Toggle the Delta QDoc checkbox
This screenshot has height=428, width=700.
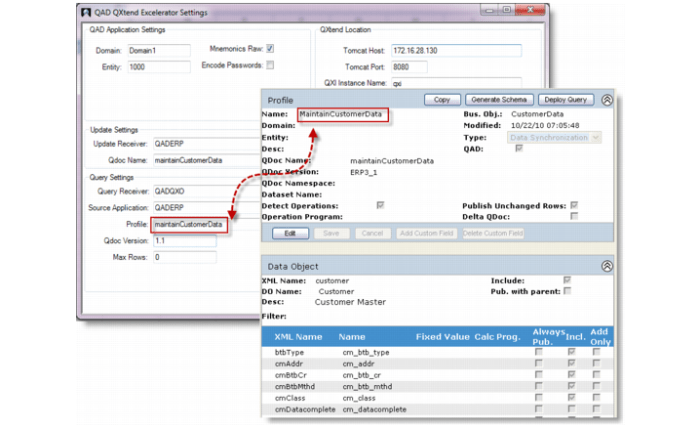pos(574,216)
